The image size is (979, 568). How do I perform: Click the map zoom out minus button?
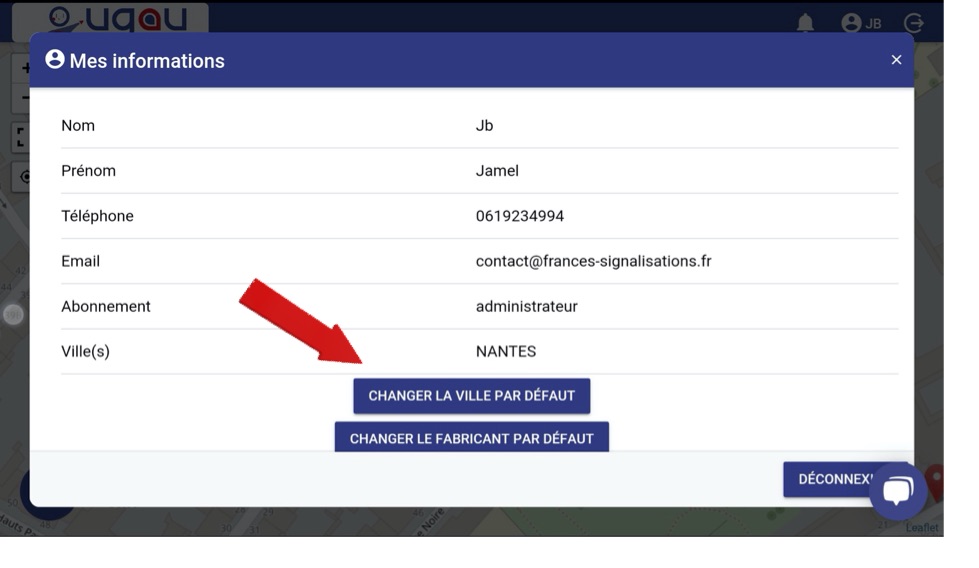click(25, 97)
